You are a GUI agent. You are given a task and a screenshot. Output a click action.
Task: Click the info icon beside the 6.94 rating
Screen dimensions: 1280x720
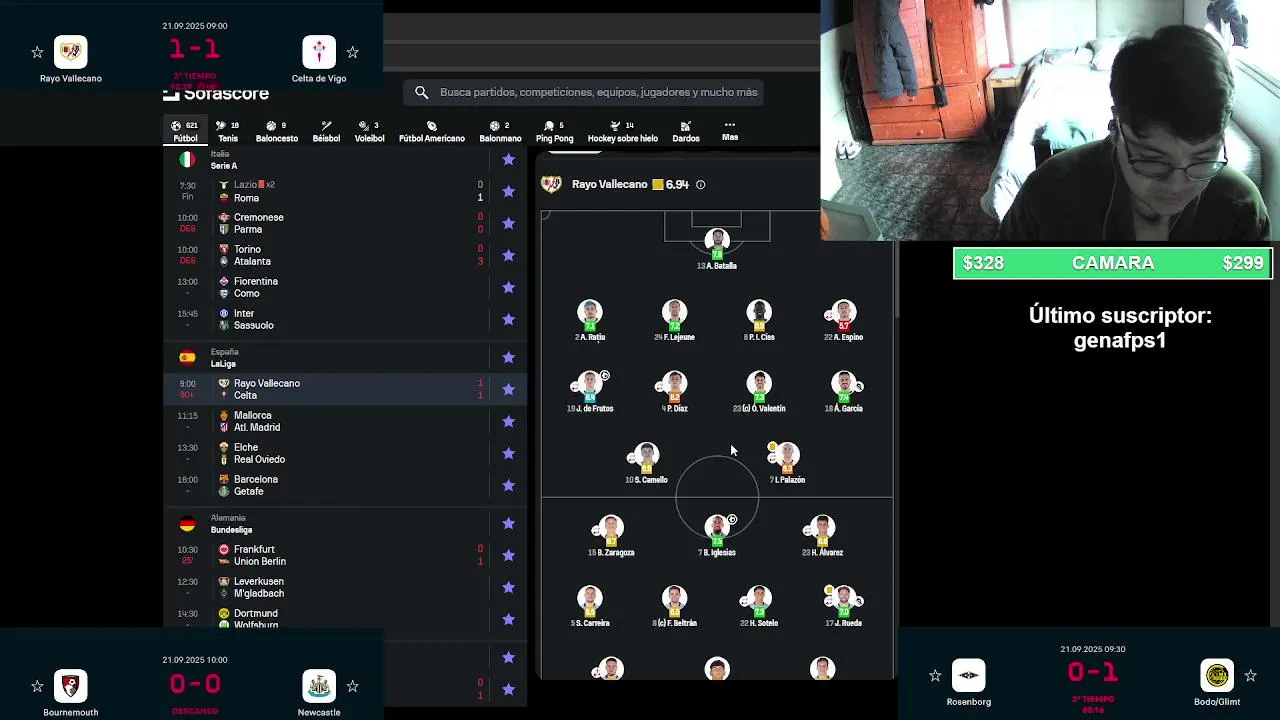[x=700, y=185]
